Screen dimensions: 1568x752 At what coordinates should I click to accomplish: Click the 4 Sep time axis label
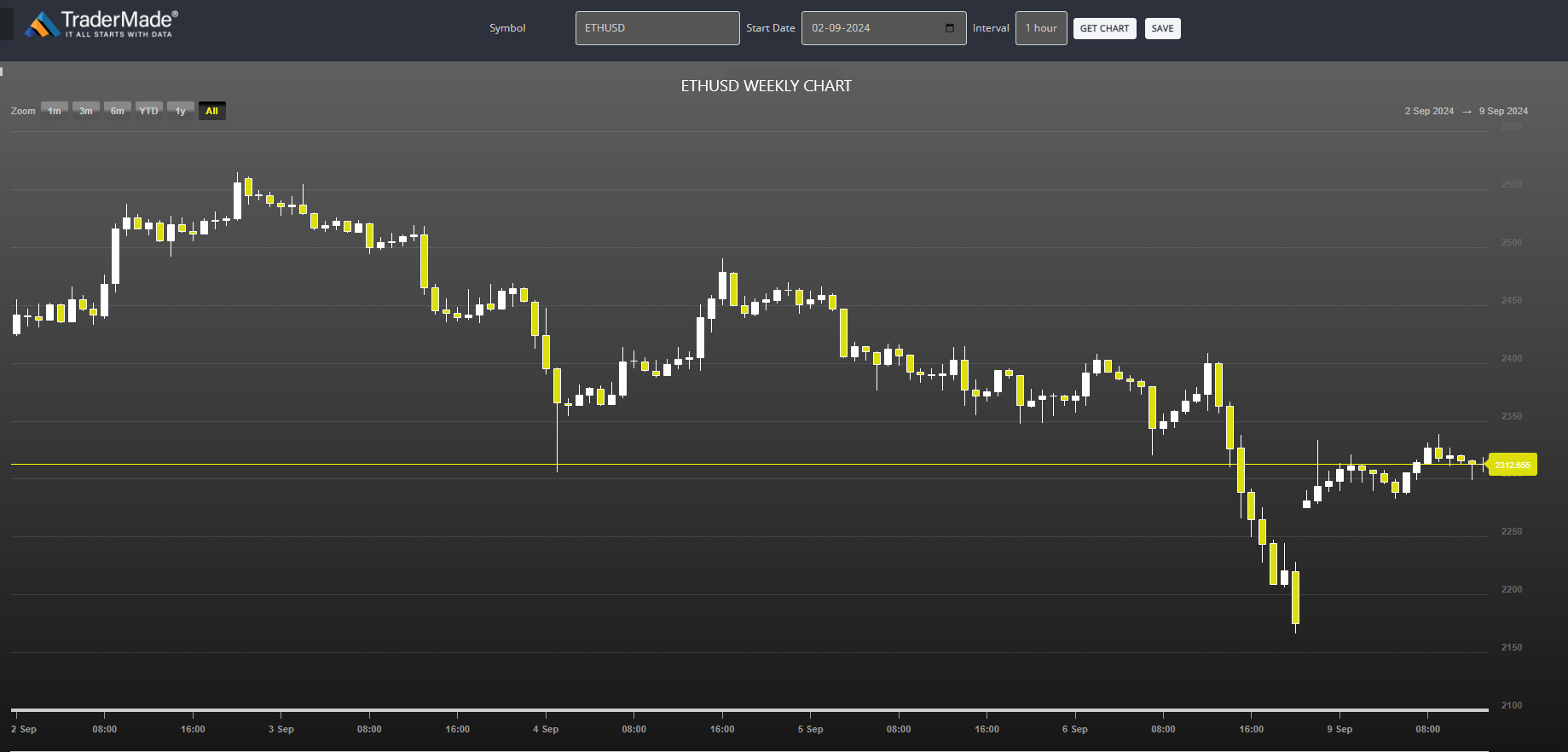546,729
